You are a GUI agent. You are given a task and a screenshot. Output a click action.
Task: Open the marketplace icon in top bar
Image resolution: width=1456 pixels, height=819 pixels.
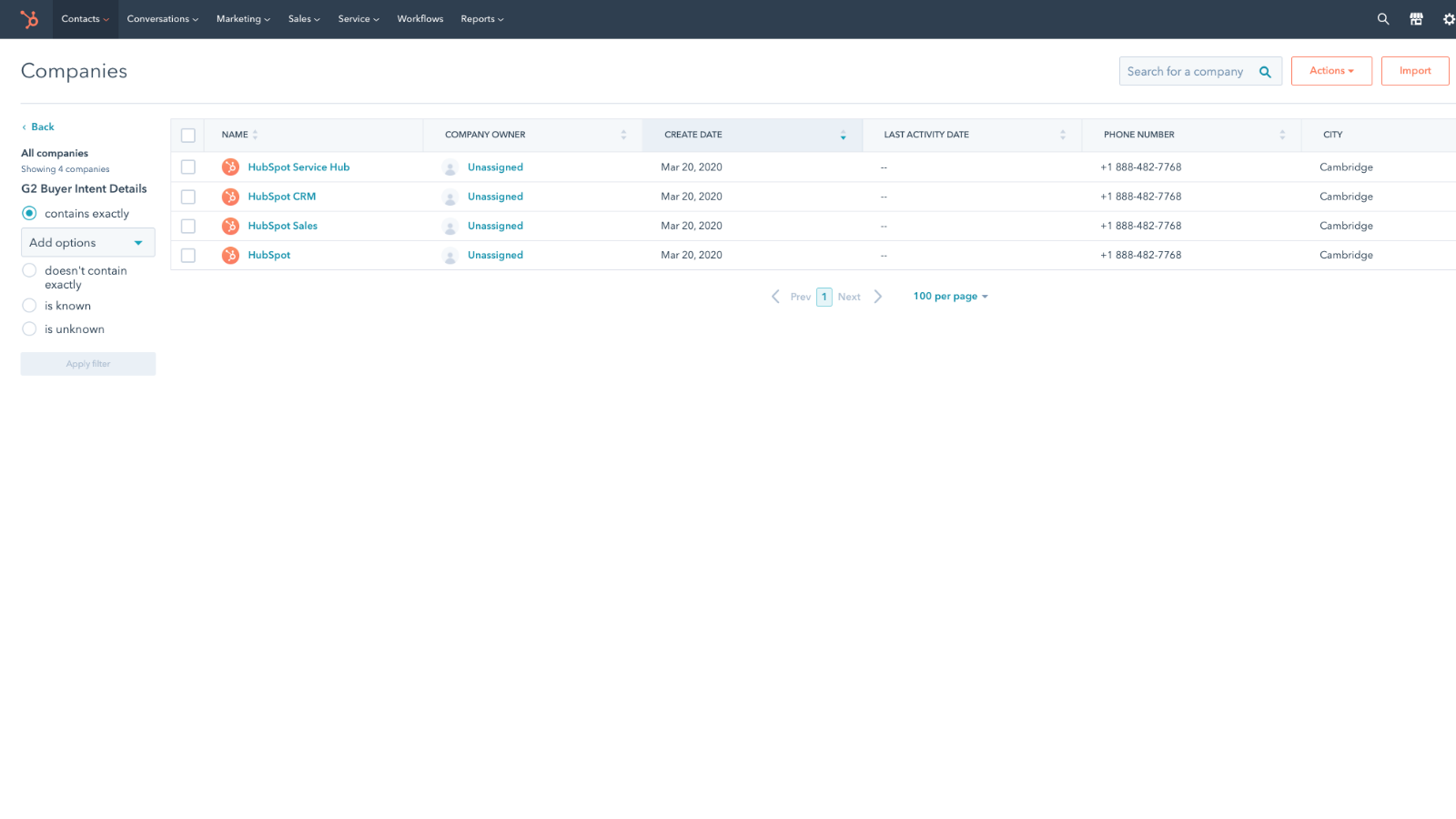click(x=1416, y=19)
